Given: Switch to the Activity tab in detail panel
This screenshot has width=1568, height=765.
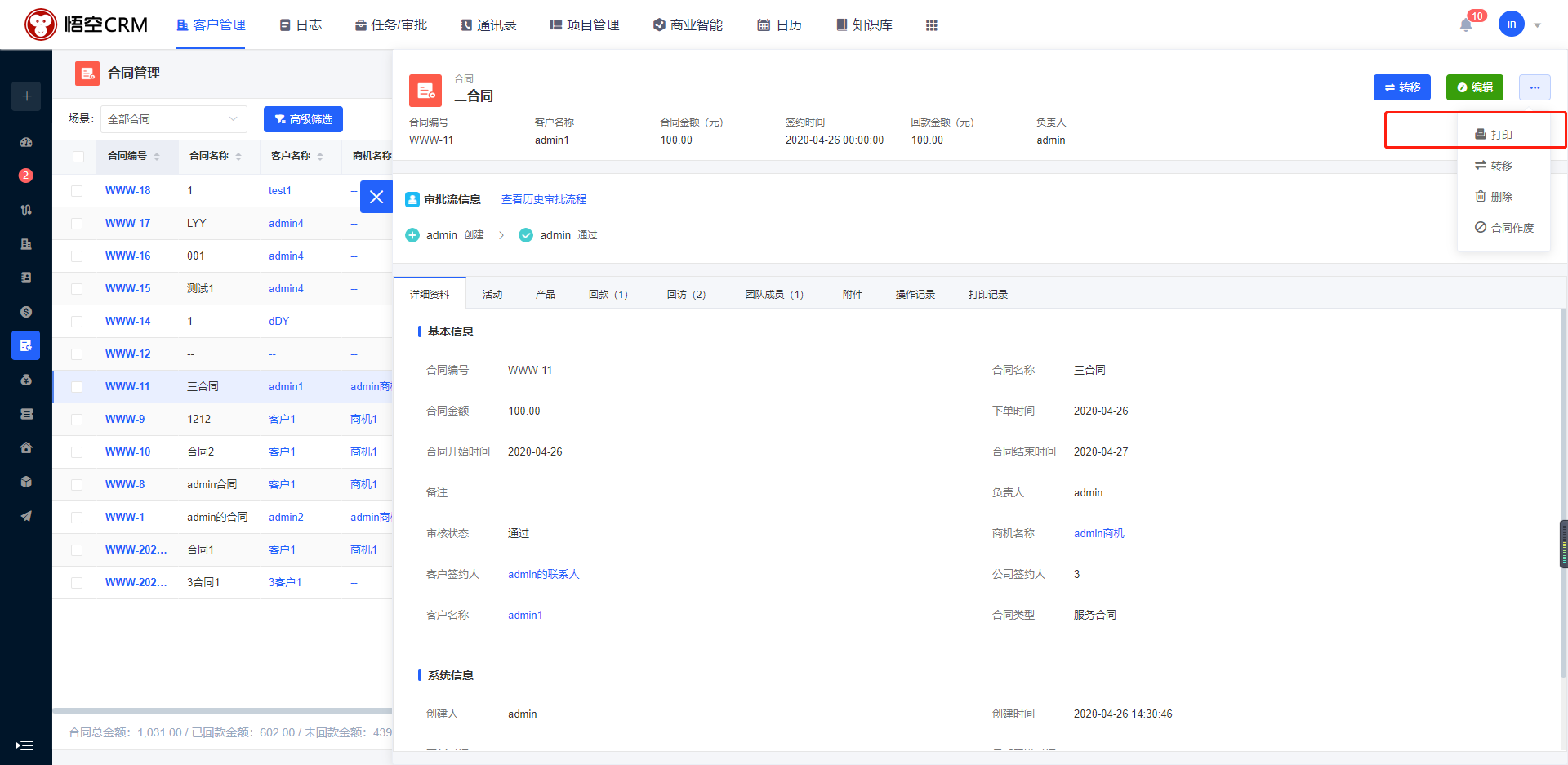Looking at the screenshot, I should pos(492,295).
